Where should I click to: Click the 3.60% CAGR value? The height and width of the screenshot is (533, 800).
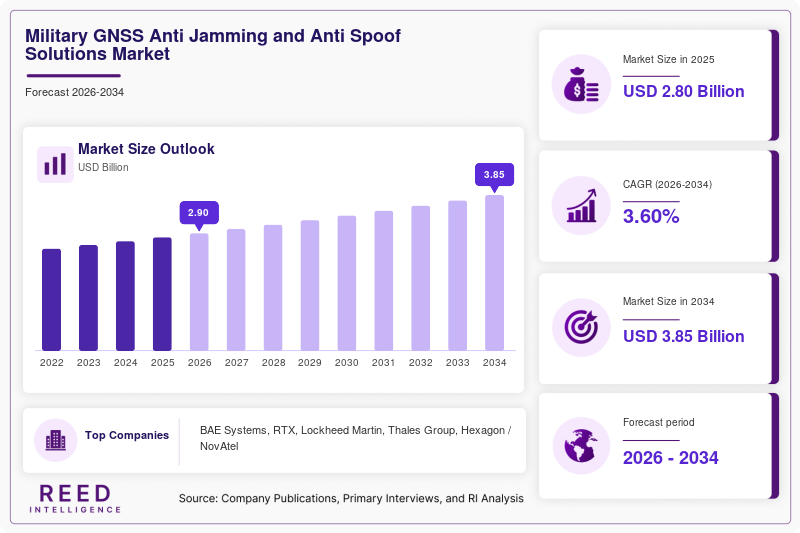pos(651,216)
